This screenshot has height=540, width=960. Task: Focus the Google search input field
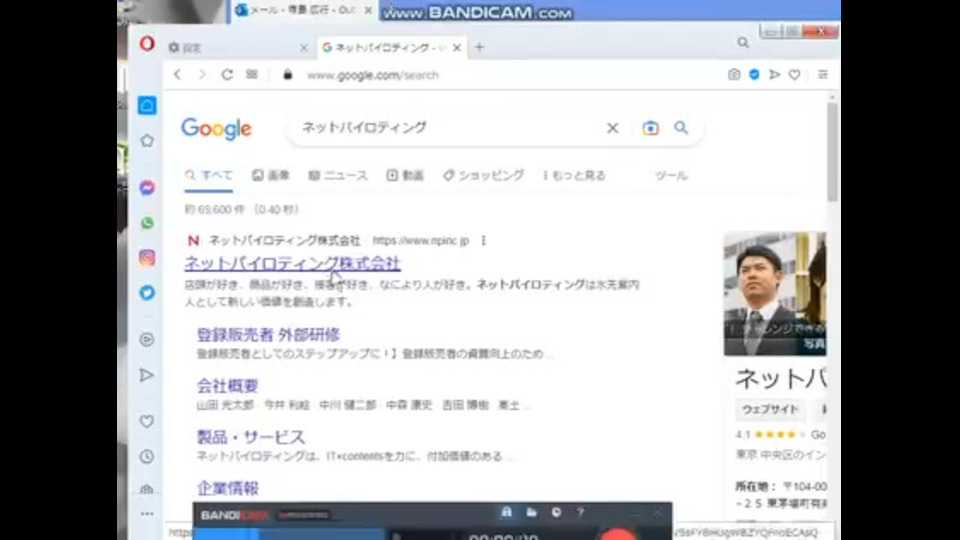point(450,128)
